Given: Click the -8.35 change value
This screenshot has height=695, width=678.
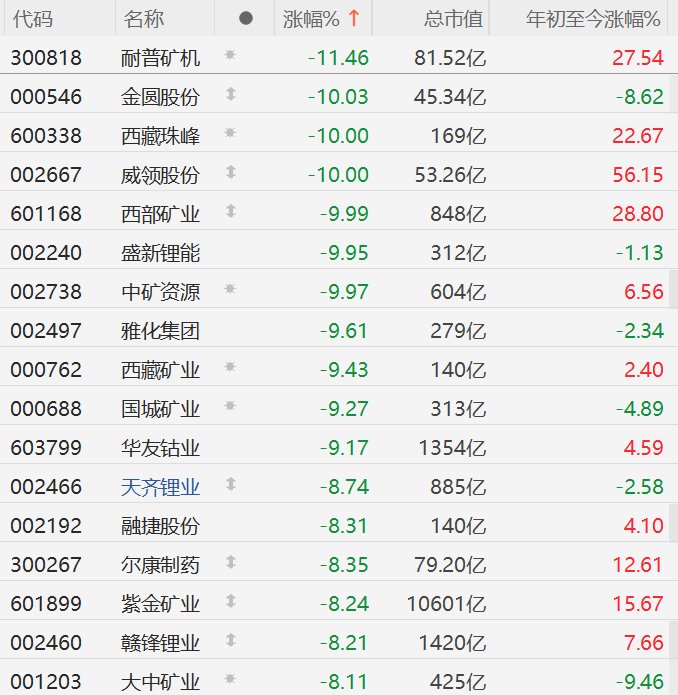Looking at the screenshot, I should pyautogui.click(x=344, y=565).
